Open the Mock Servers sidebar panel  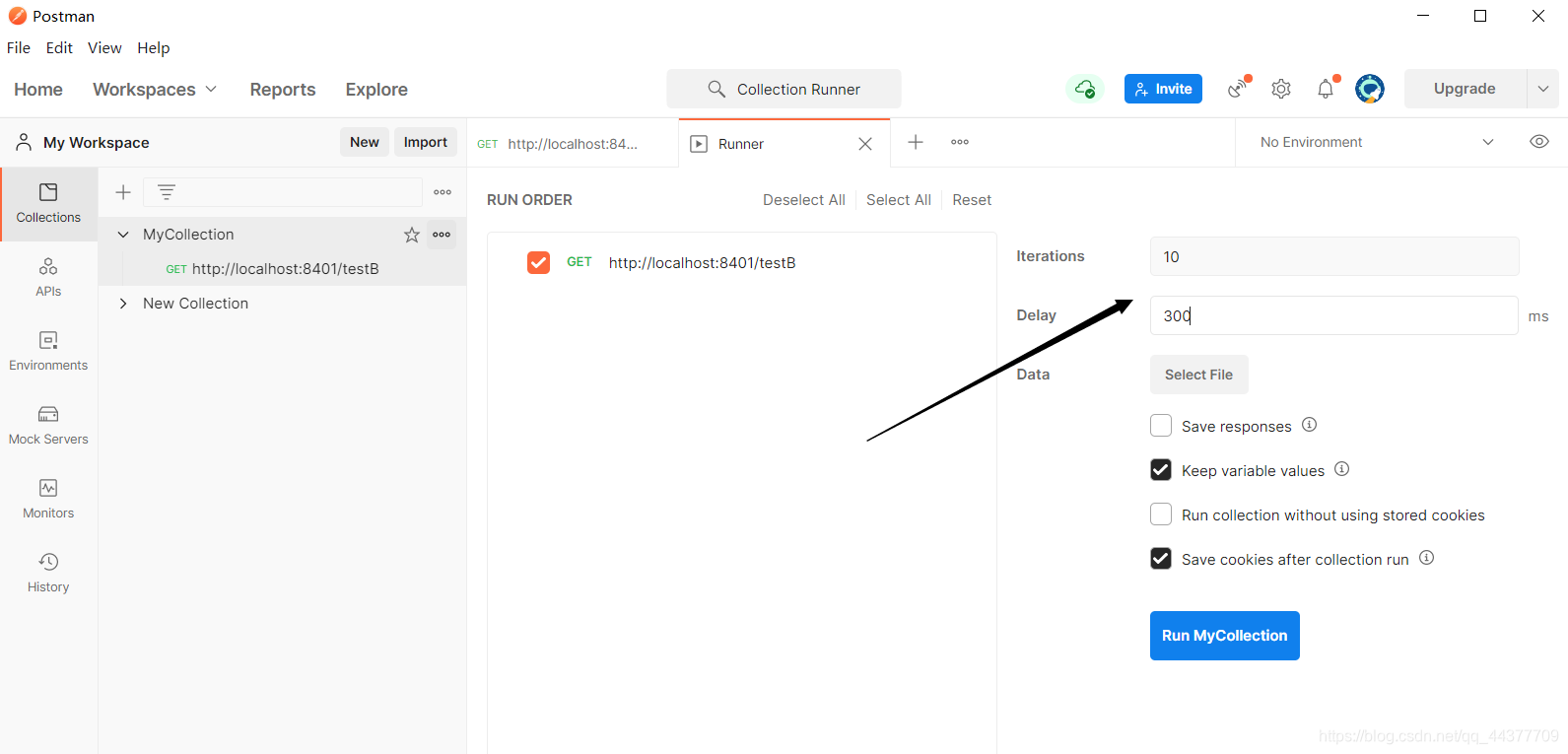pyautogui.click(x=48, y=425)
